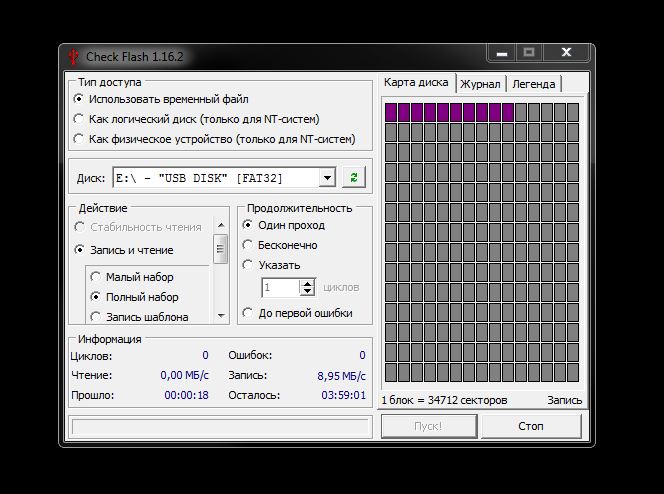Click the action list scroll down arrow

pyautogui.click(x=221, y=315)
